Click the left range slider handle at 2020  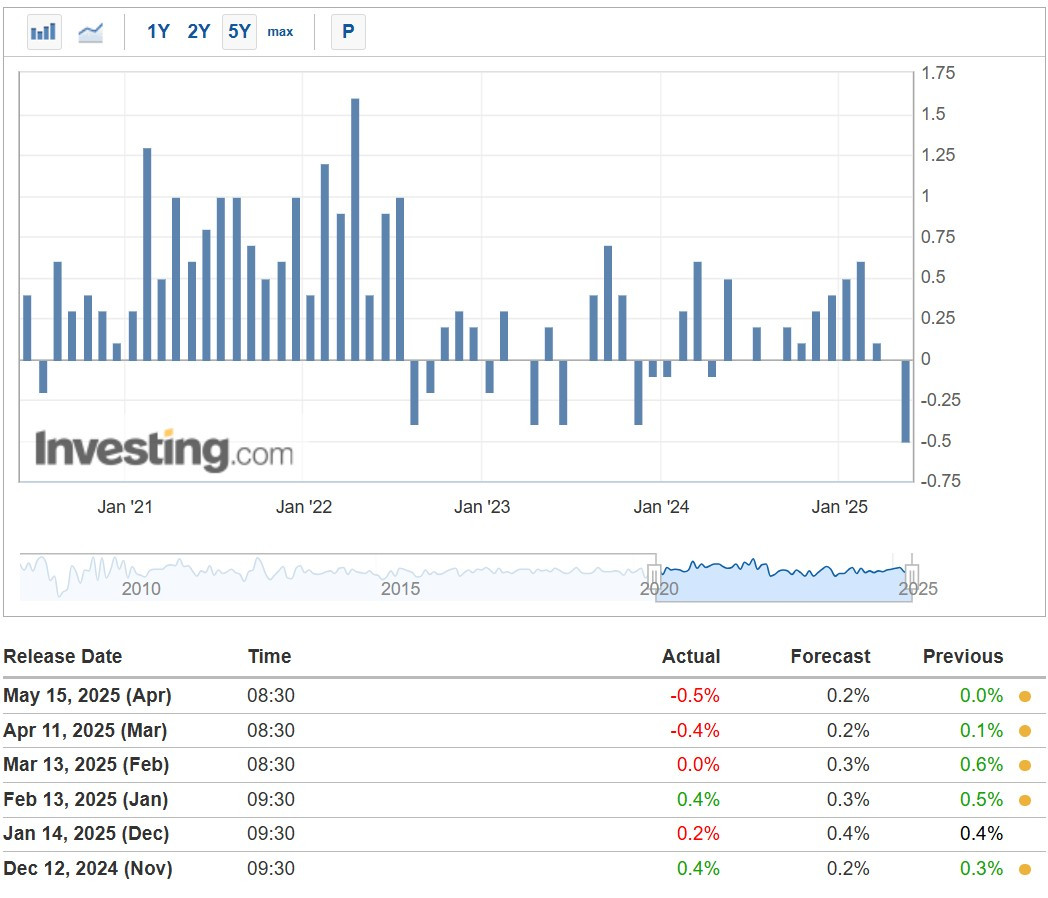(x=654, y=576)
